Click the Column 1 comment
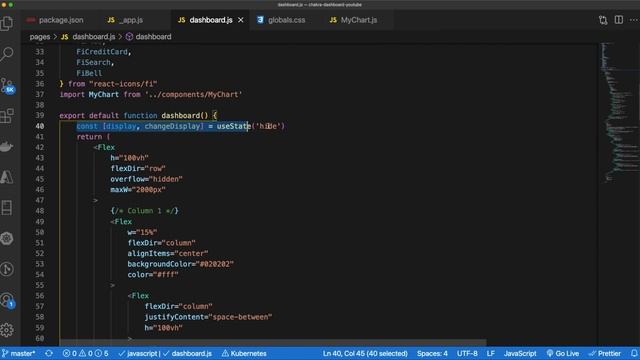The image size is (640, 360). 144,211
